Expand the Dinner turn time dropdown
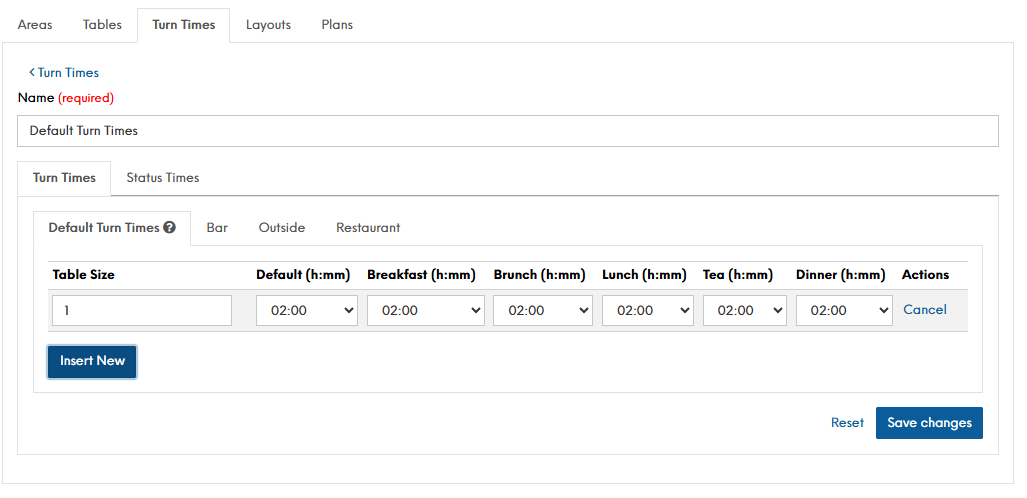 pos(843,311)
